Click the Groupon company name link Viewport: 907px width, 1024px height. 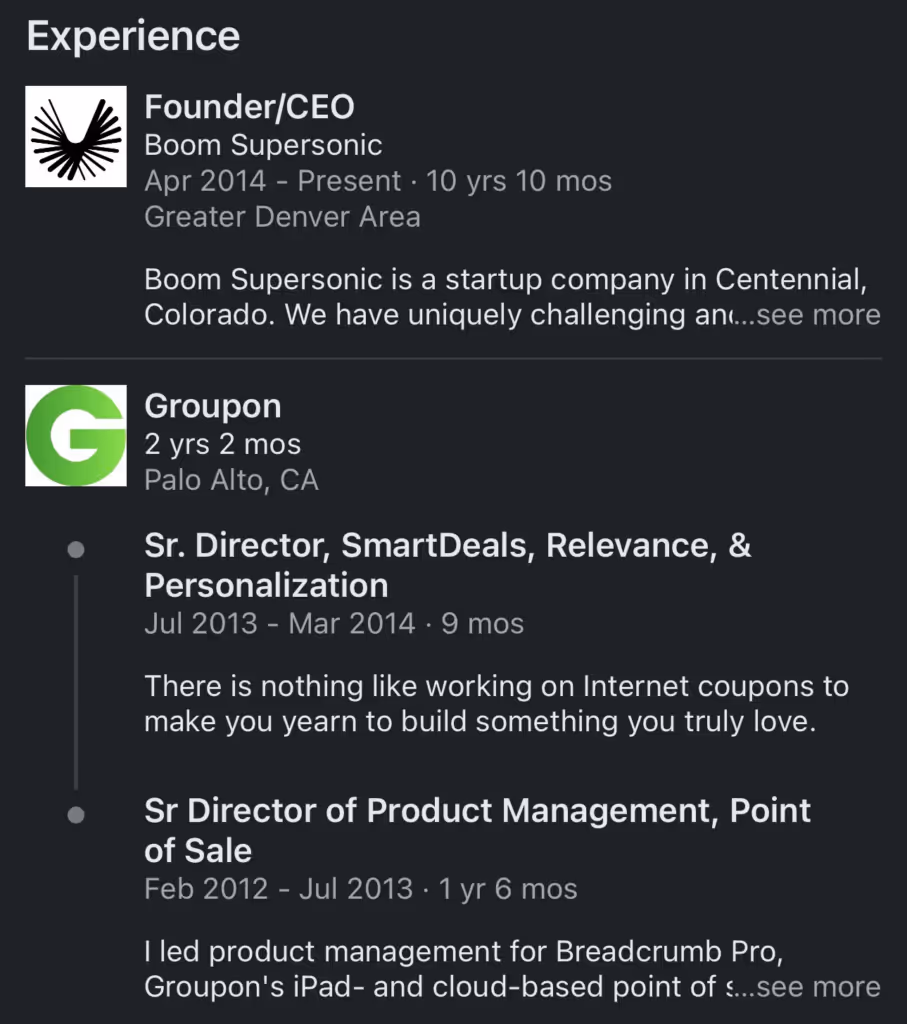pyautogui.click(x=213, y=406)
